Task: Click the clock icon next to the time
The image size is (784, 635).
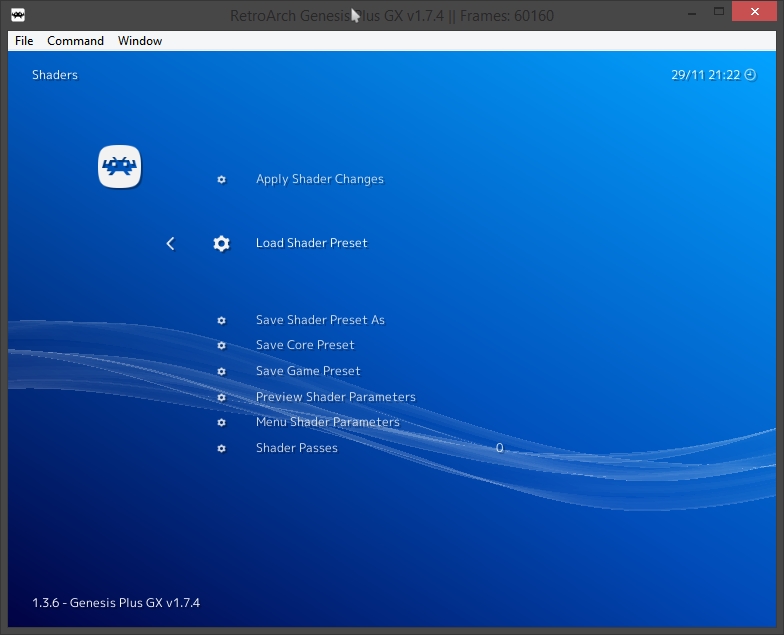Action: click(750, 75)
